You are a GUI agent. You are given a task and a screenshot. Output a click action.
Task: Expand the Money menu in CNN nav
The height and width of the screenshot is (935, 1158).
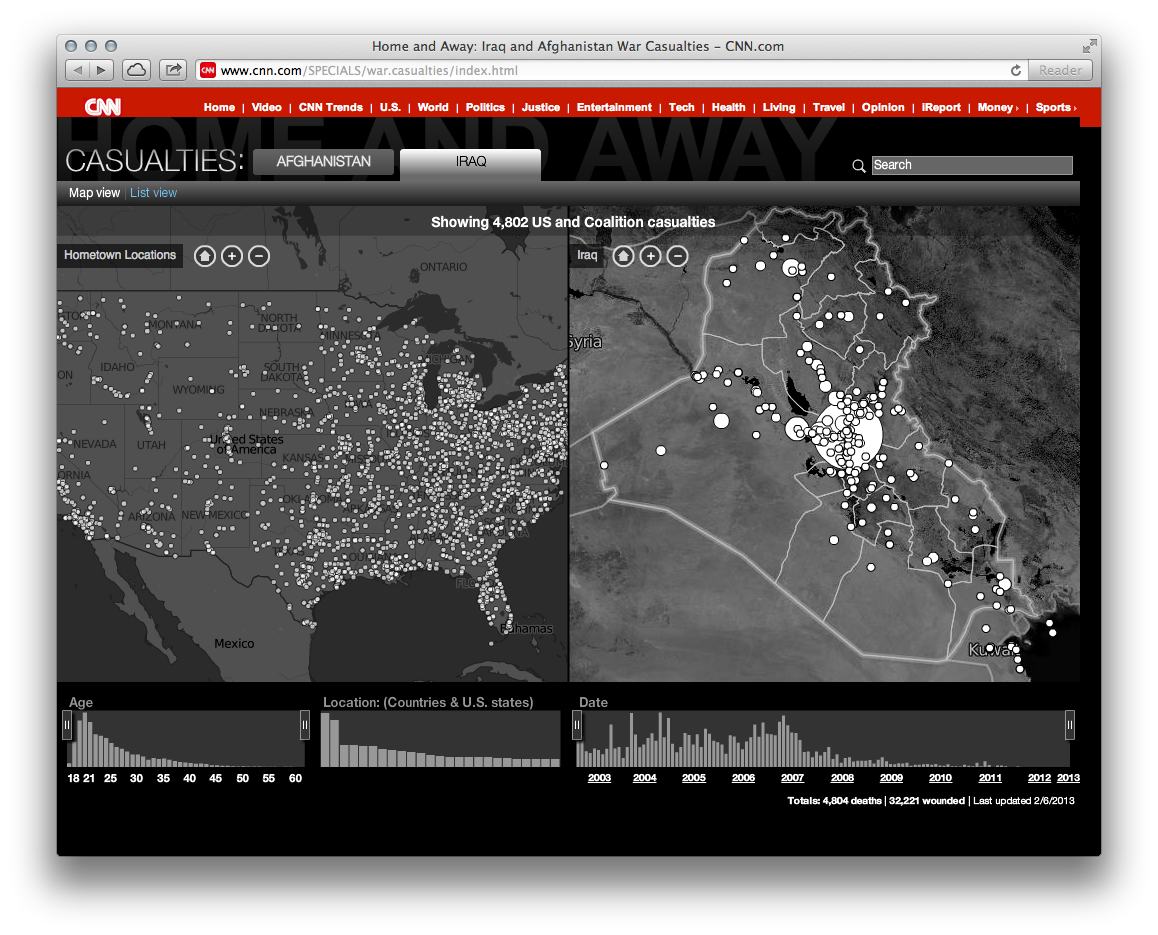pos(997,107)
